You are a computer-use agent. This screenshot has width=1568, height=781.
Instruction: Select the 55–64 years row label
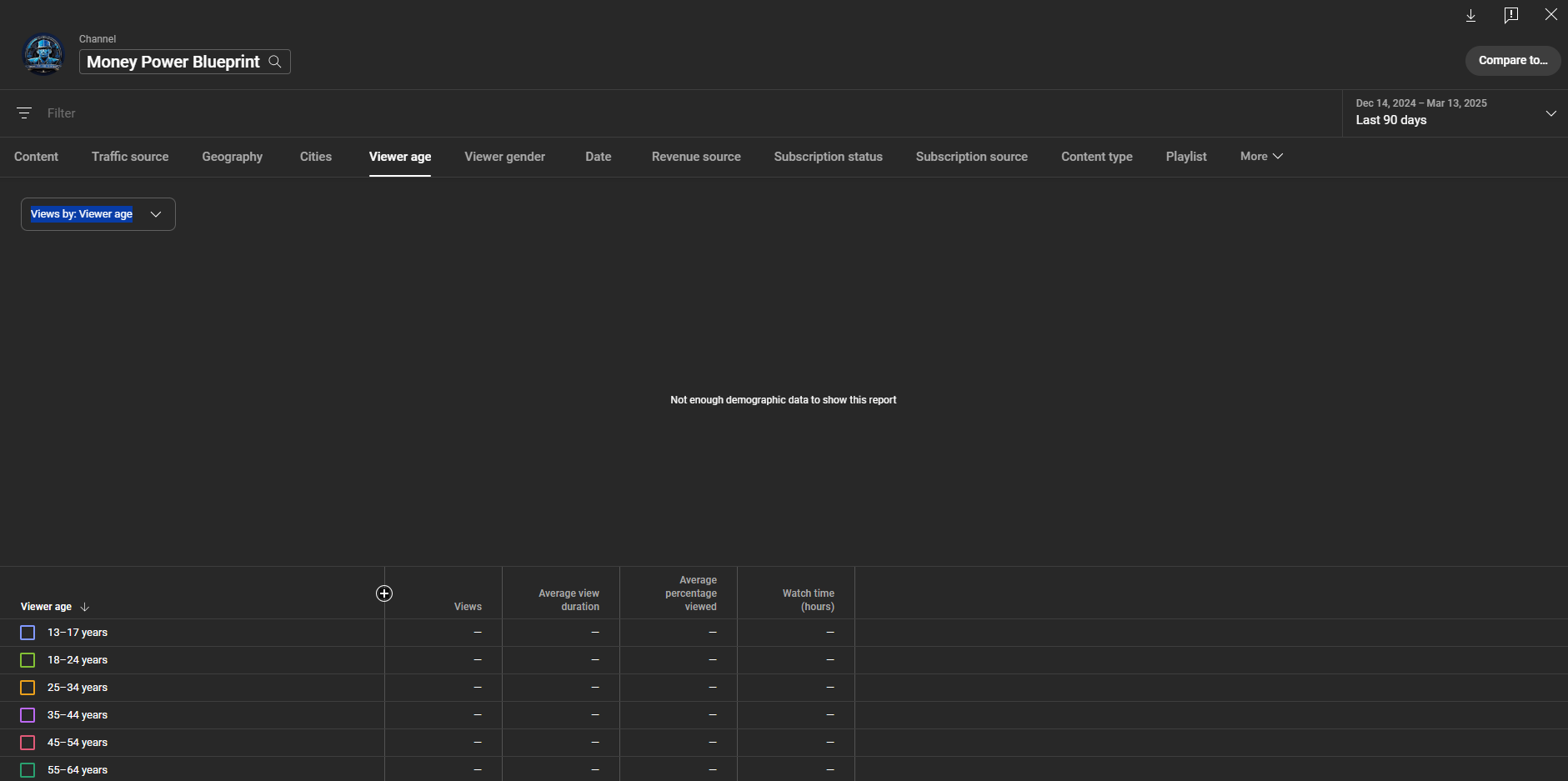click(78, 770)
